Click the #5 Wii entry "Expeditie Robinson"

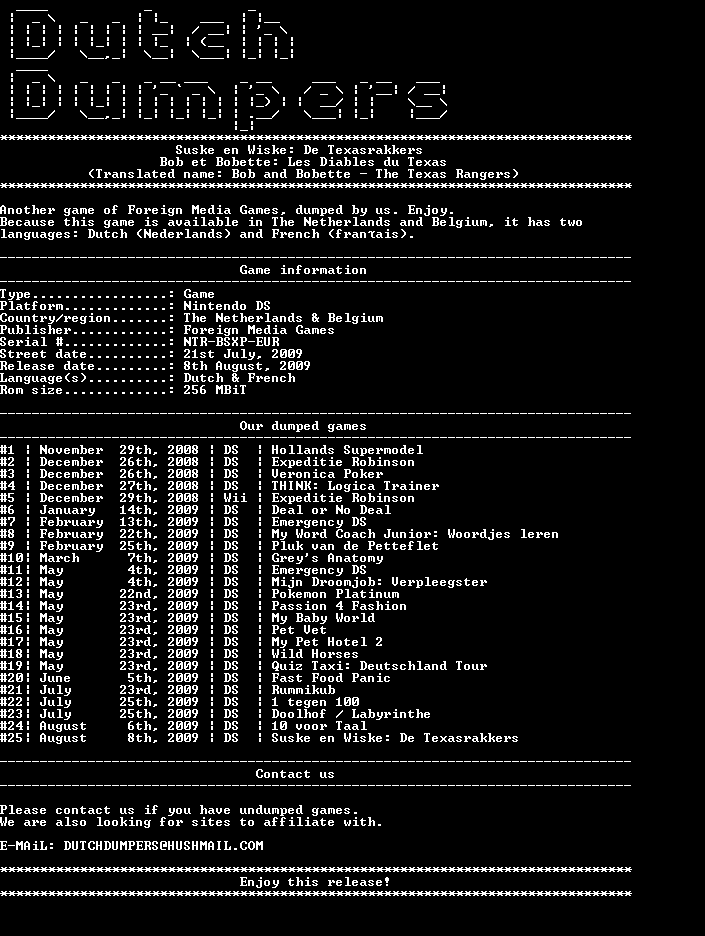point(343,498)
